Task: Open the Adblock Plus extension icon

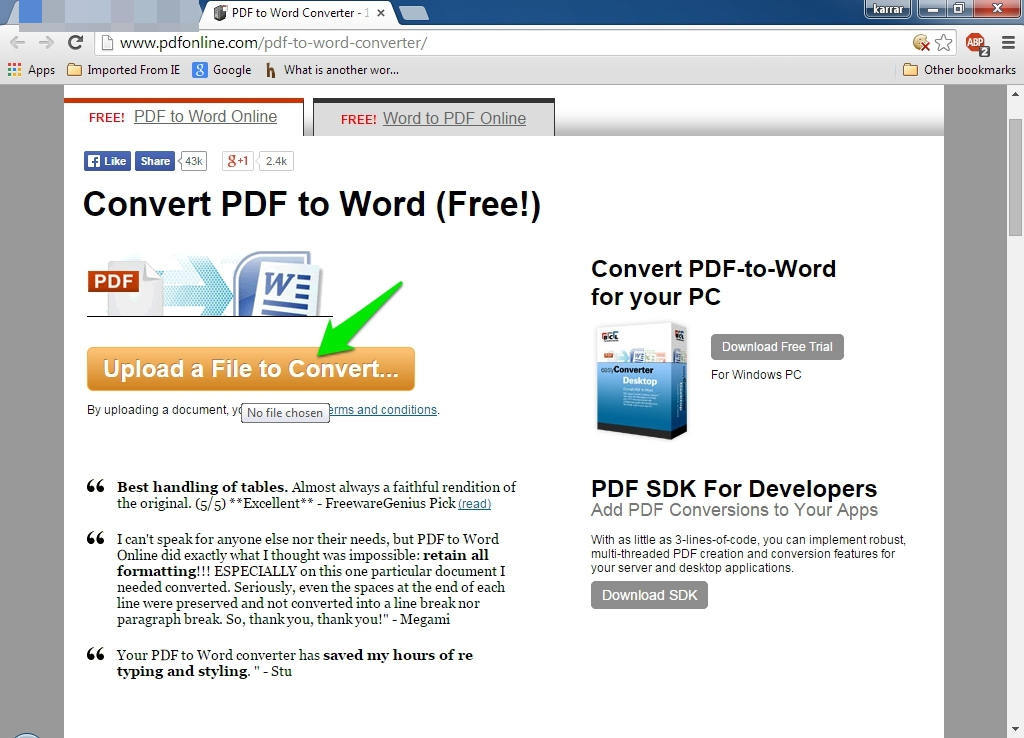Action: [x=976, y=43]
